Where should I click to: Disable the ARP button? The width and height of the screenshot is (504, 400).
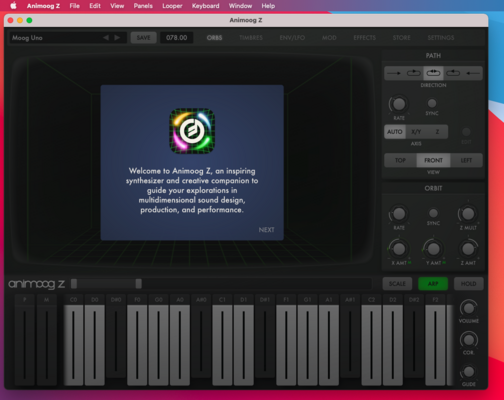(433, 284)
